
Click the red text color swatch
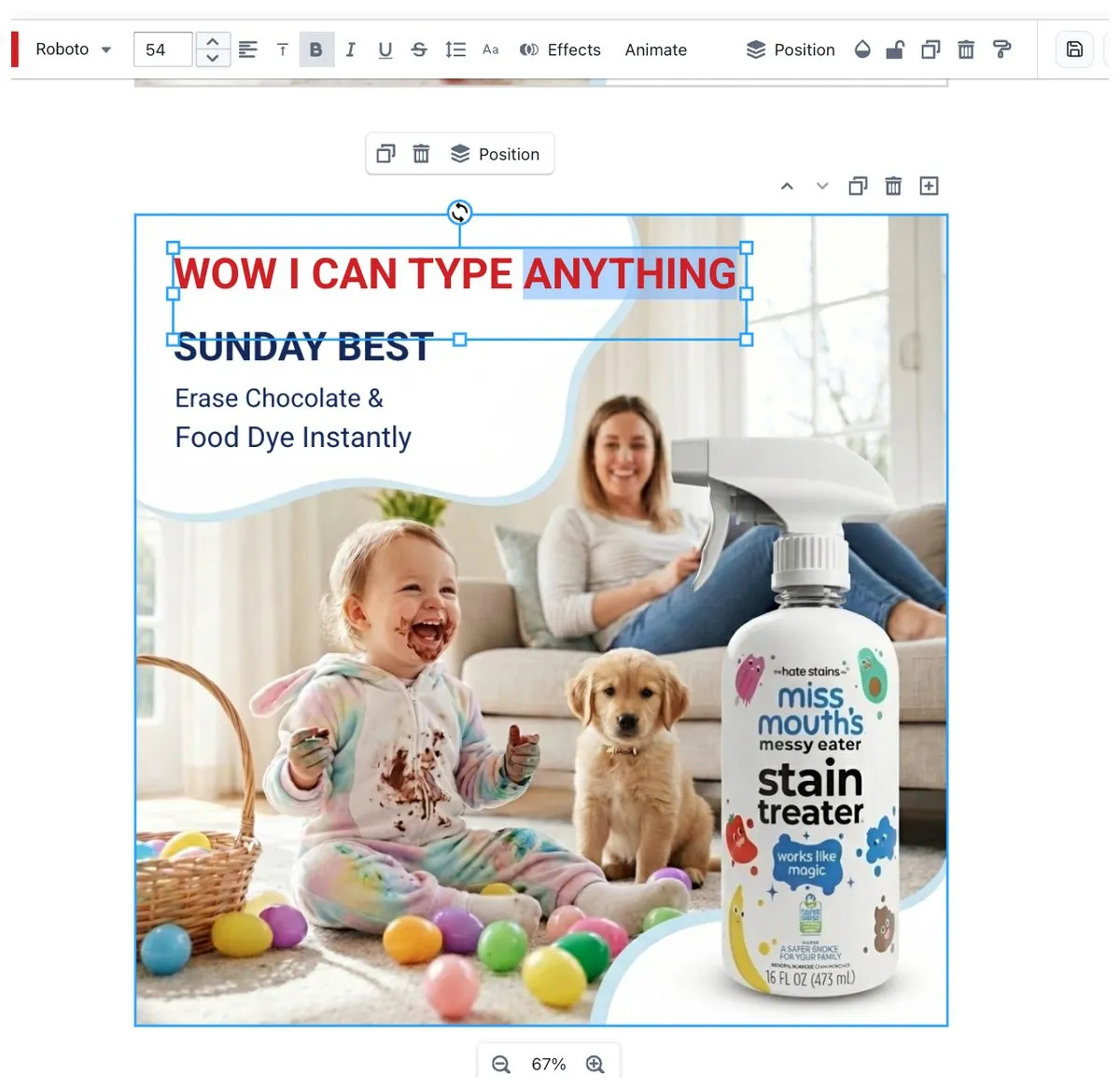[15, 49]
